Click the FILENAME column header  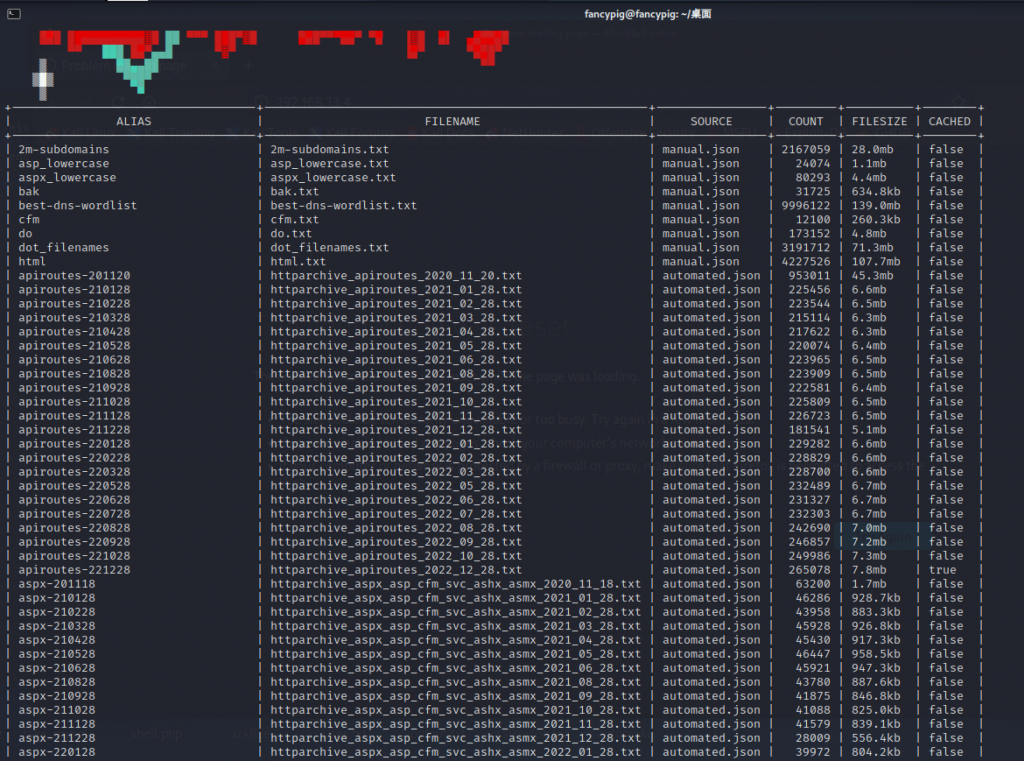tap(452, 121)
